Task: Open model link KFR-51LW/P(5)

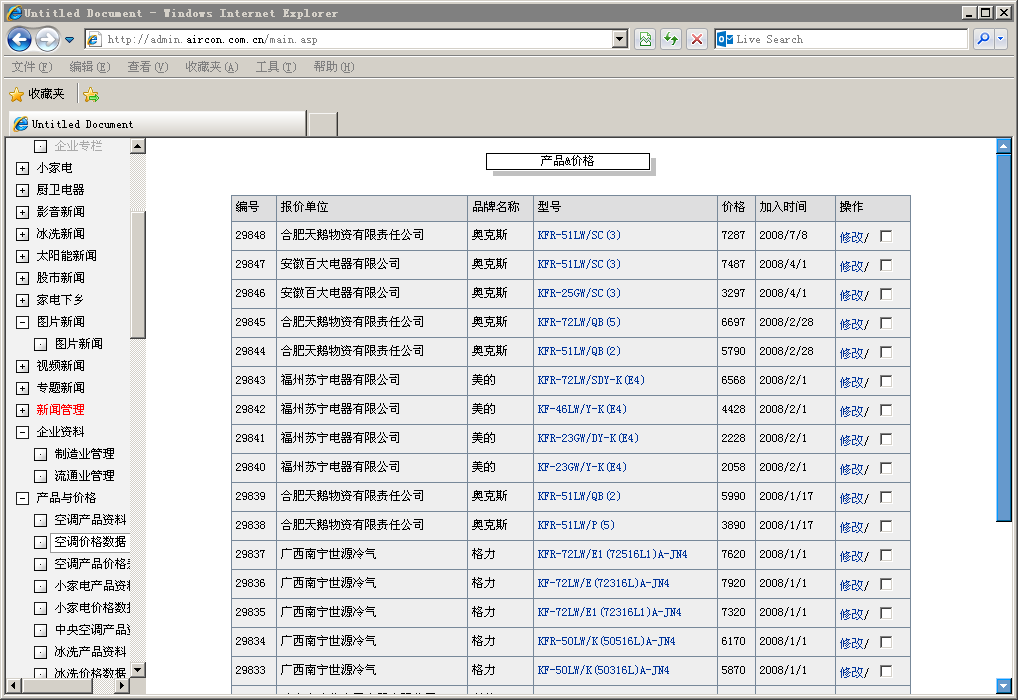Action: pyautogui.click(x=576, y=525)
